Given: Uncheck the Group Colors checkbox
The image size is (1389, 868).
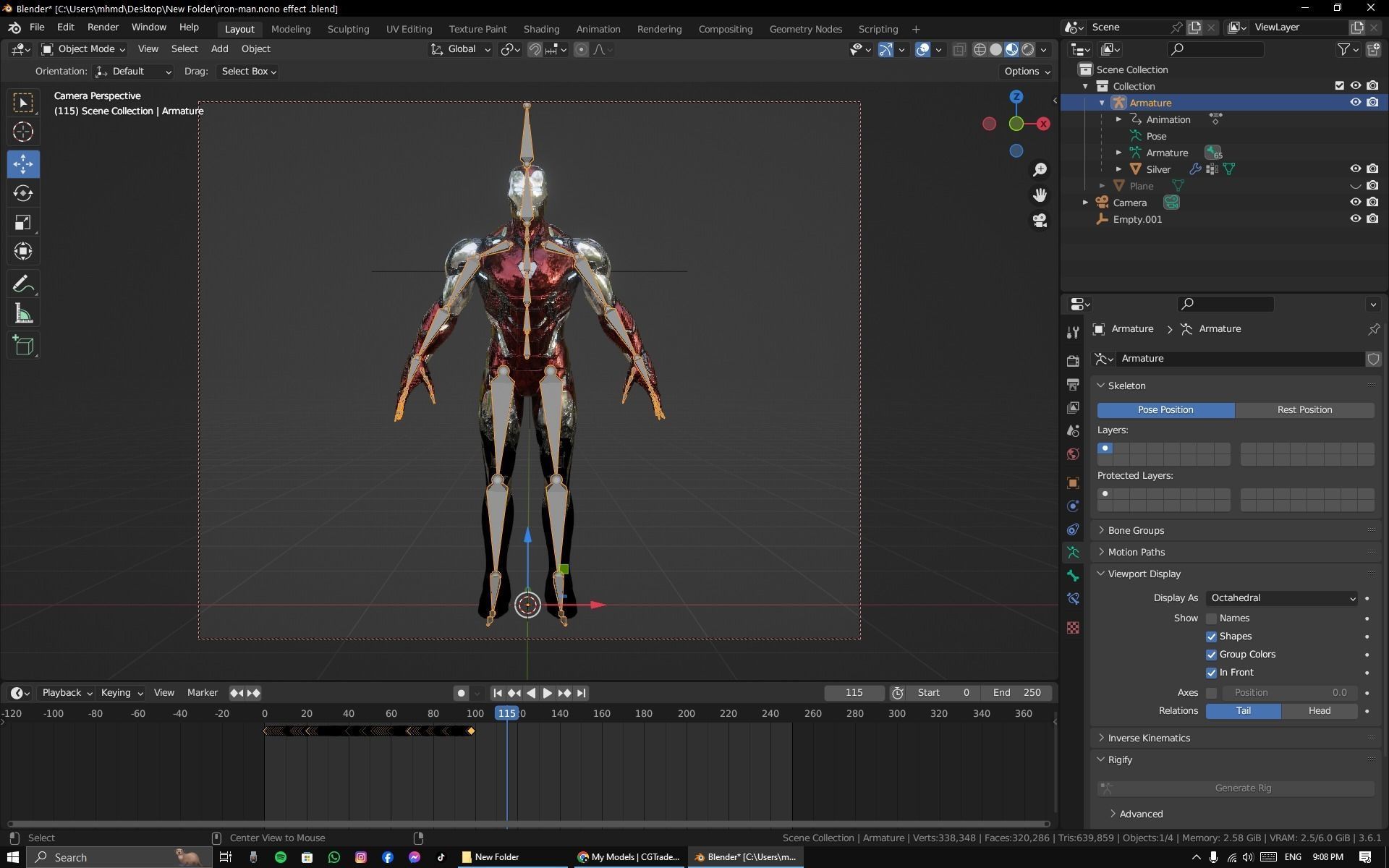Looking at the screenshot, I should pos(1211,655).
